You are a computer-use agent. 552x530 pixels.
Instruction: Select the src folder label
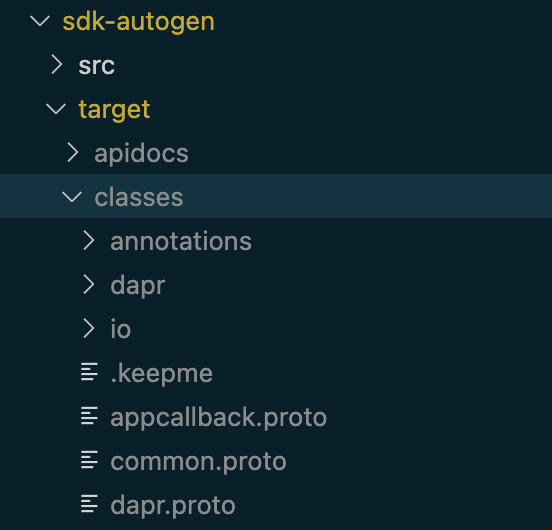pyautogui.click(x=96, y=66)
